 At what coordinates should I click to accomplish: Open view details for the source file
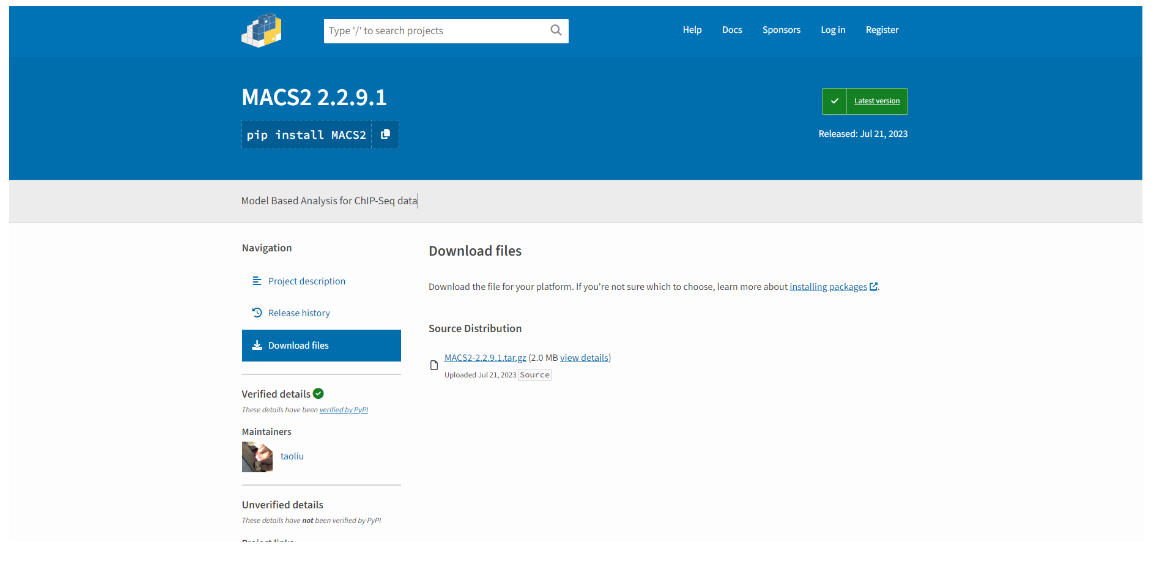pyautogui.click(x=584, y=358)
